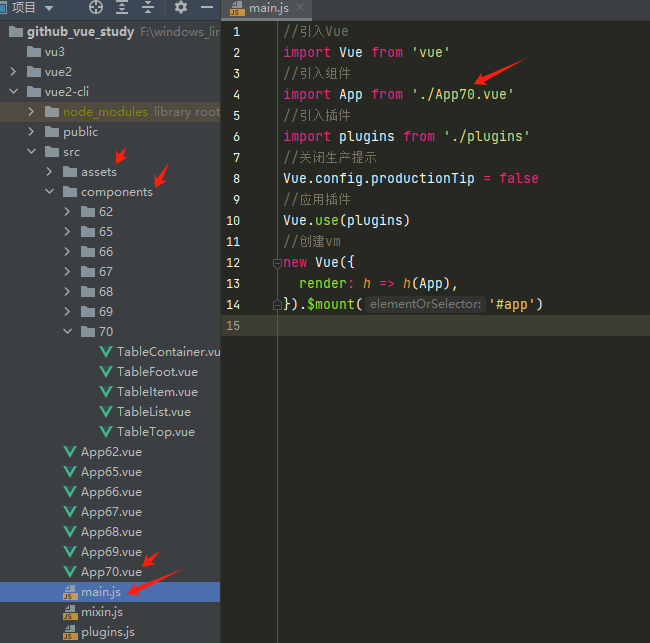Select the github_vue_study project root
This screenshot has height=643, width=650.
pyautogui.click(x=80, y=32)
